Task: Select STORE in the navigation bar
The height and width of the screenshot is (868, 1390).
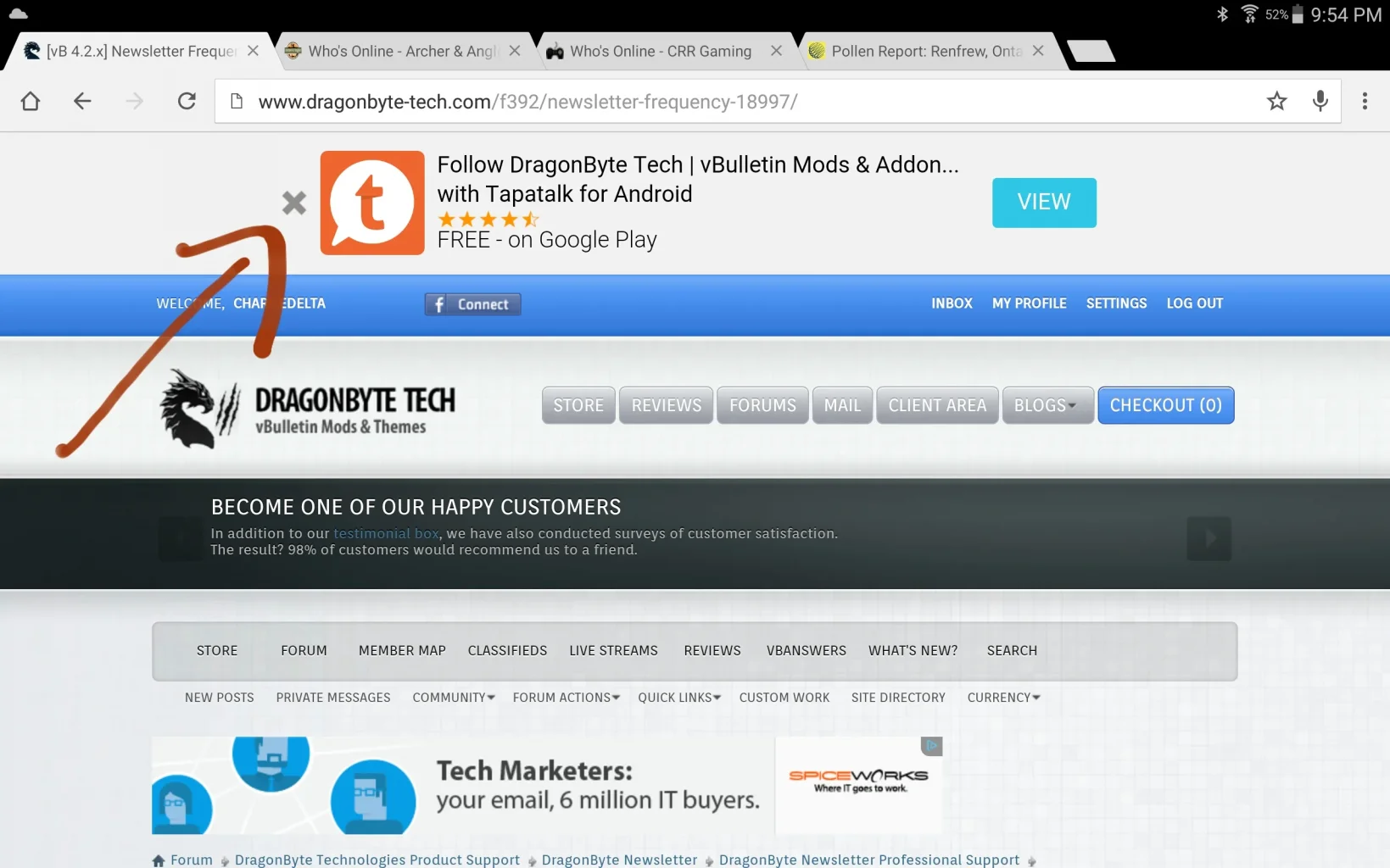Action: pyautogui.click(x=217, y=651)
